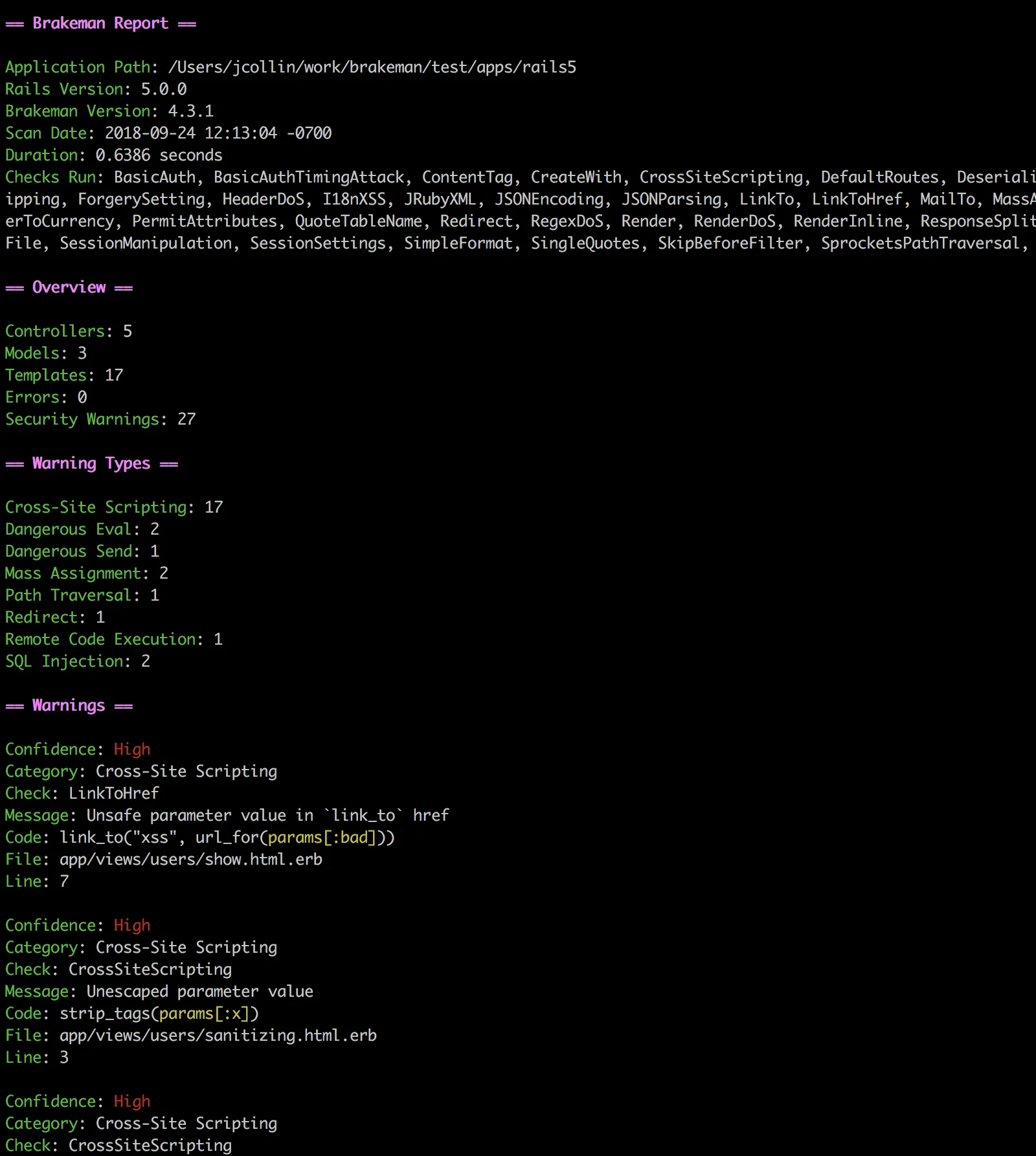
Task: Click the Brakeman Report heading
Action: pos(100,23)
